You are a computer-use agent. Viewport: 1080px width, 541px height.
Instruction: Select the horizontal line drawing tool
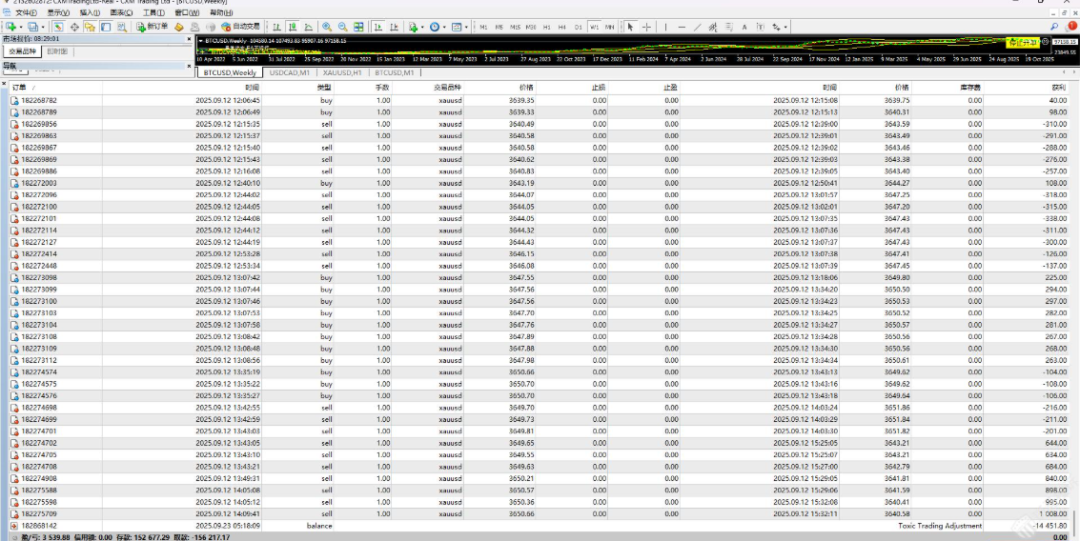pos(682,27)
